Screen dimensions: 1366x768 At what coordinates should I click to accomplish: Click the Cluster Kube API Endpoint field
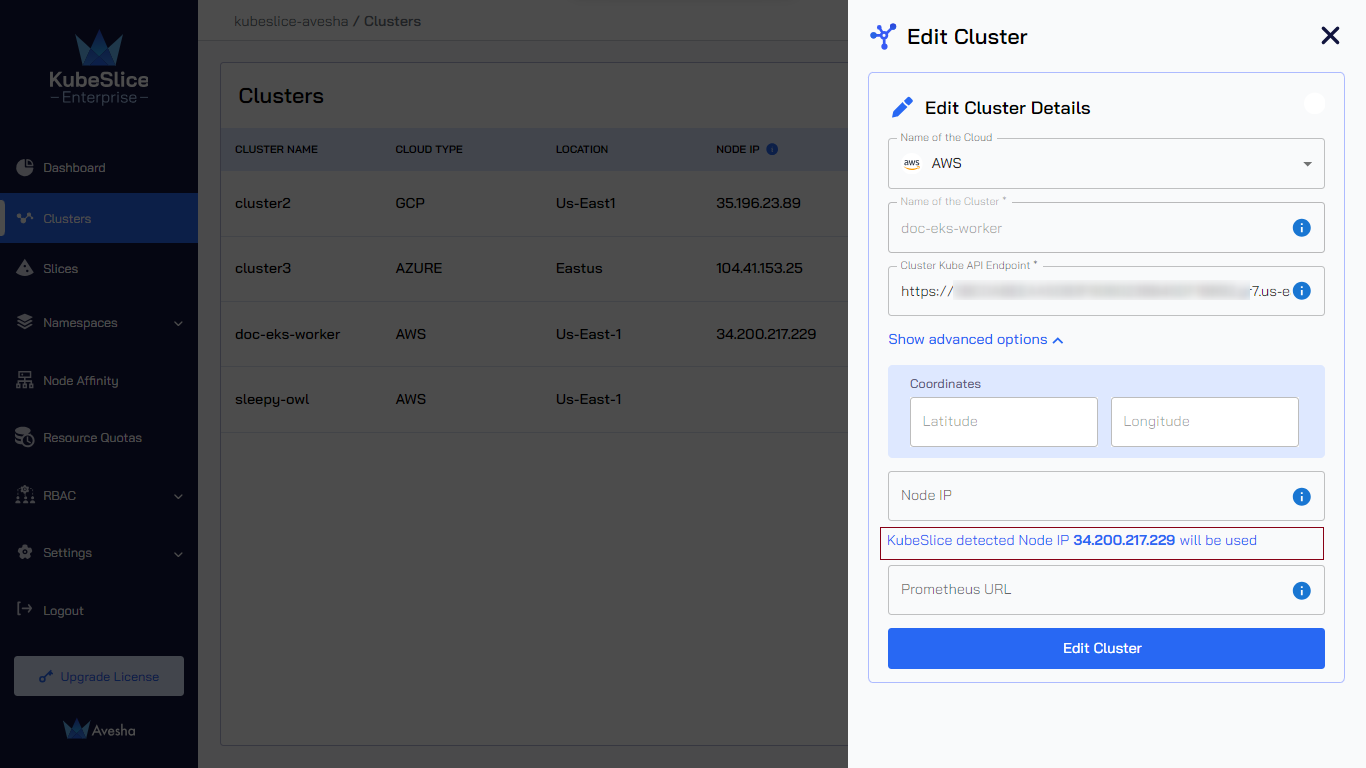(1106, 291)
